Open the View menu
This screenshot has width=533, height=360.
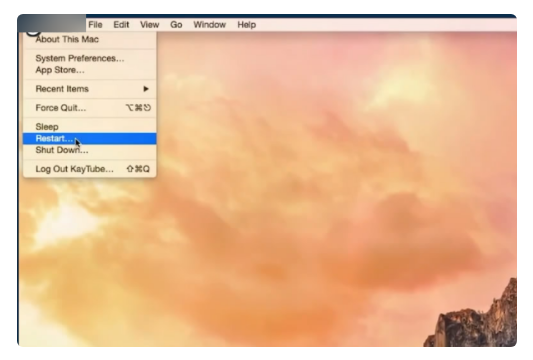tap(150, 25)
